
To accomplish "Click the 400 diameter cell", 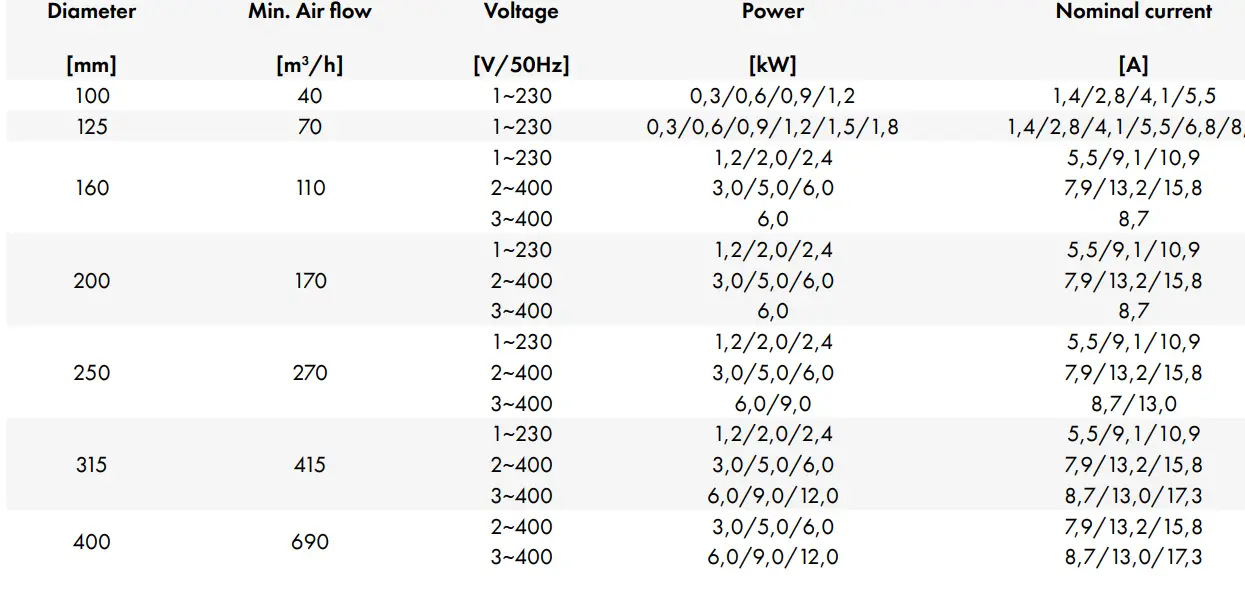I will coord(92,542).
